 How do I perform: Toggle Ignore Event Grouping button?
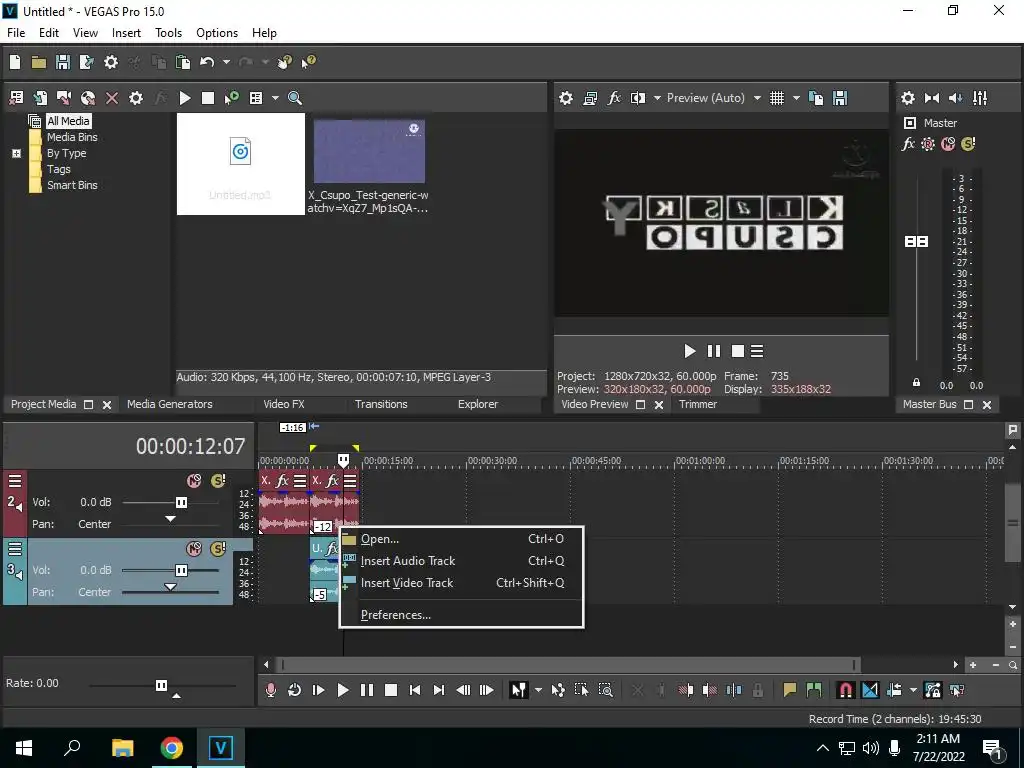[x=957, y=690]
